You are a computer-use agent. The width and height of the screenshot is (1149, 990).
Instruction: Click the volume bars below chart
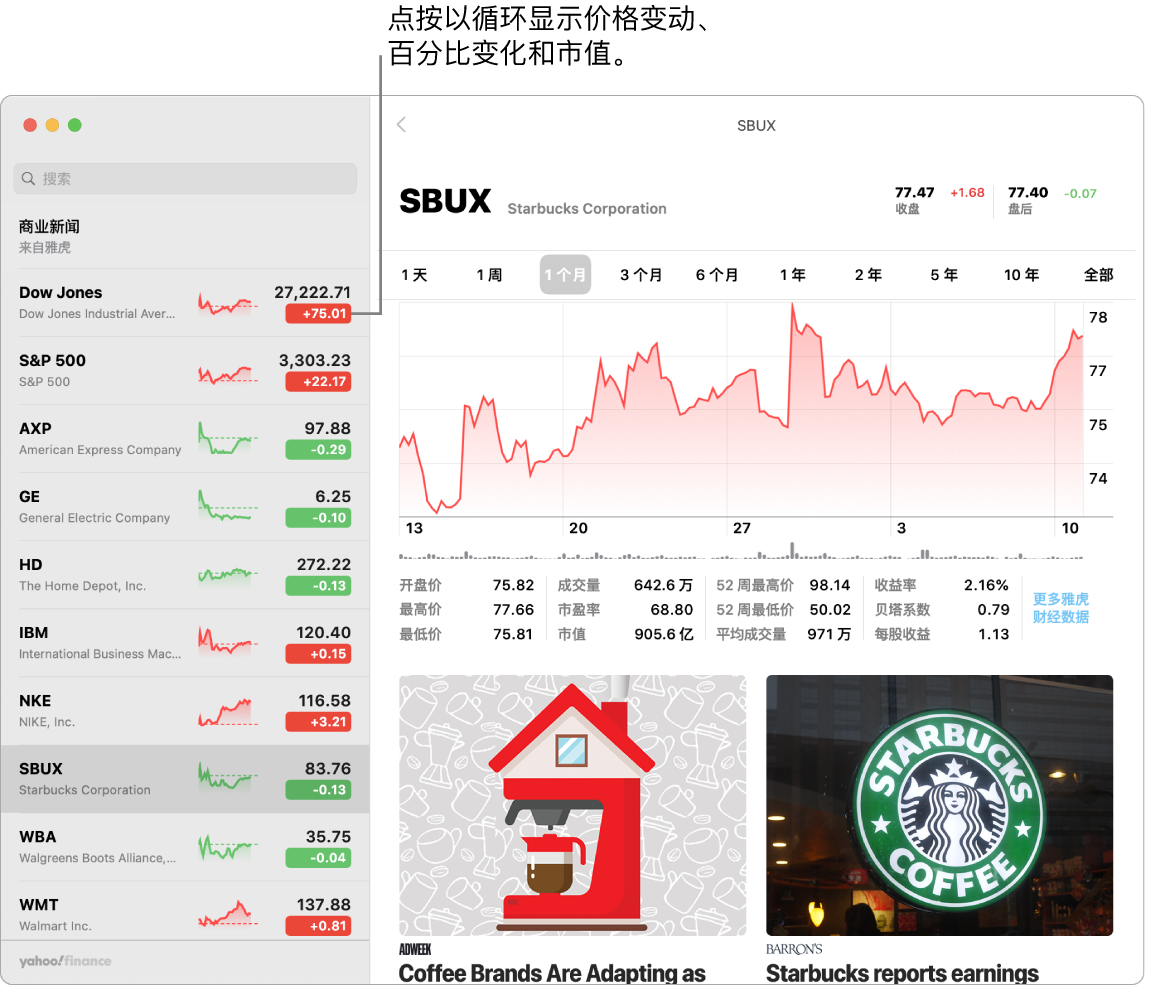point(741,553)
